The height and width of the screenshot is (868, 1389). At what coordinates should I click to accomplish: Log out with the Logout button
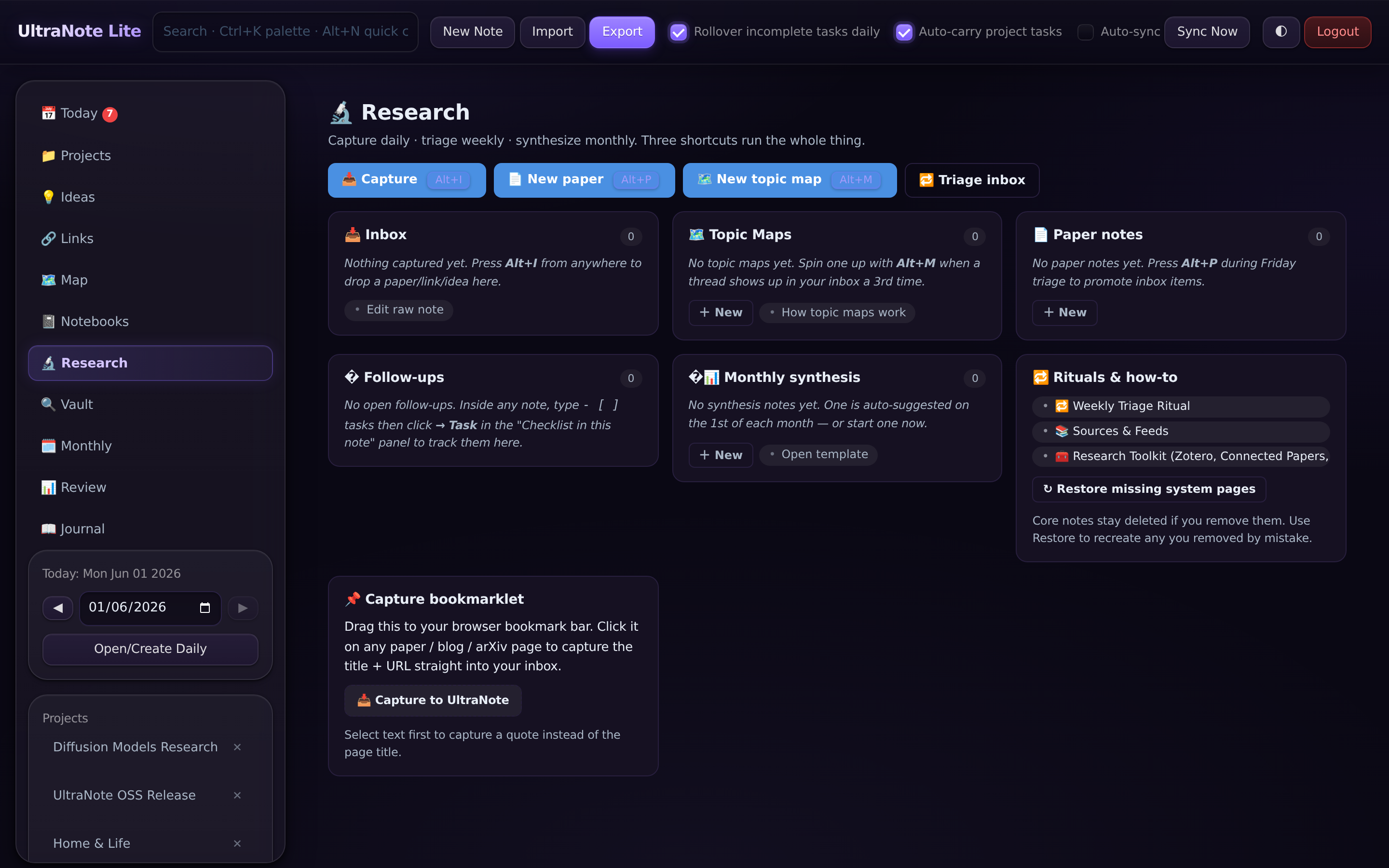(x=1337, y=31)
